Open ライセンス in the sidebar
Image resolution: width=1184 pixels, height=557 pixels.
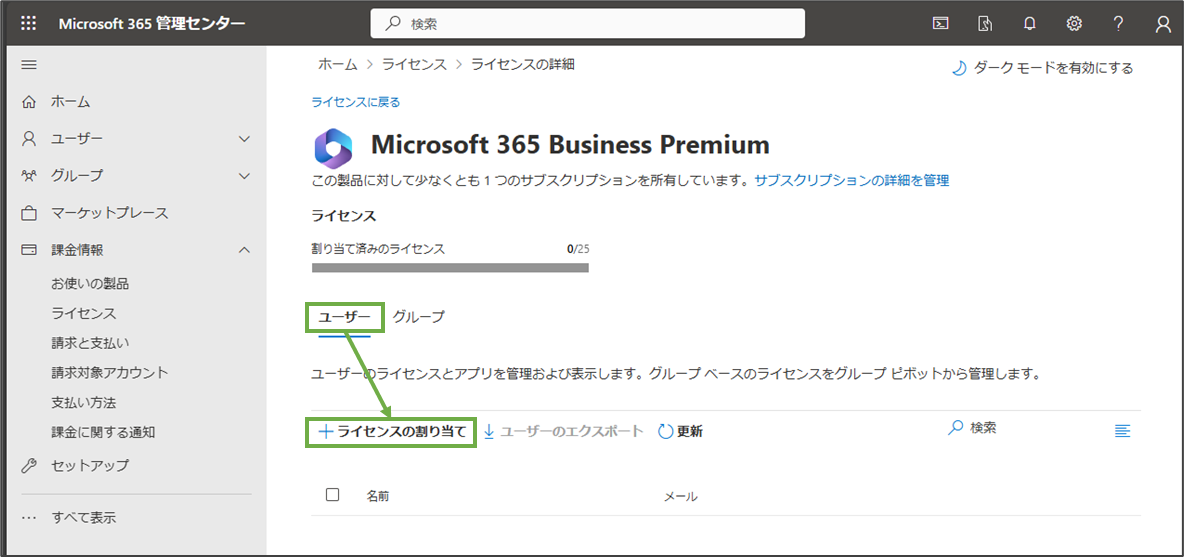click(84, 313)
